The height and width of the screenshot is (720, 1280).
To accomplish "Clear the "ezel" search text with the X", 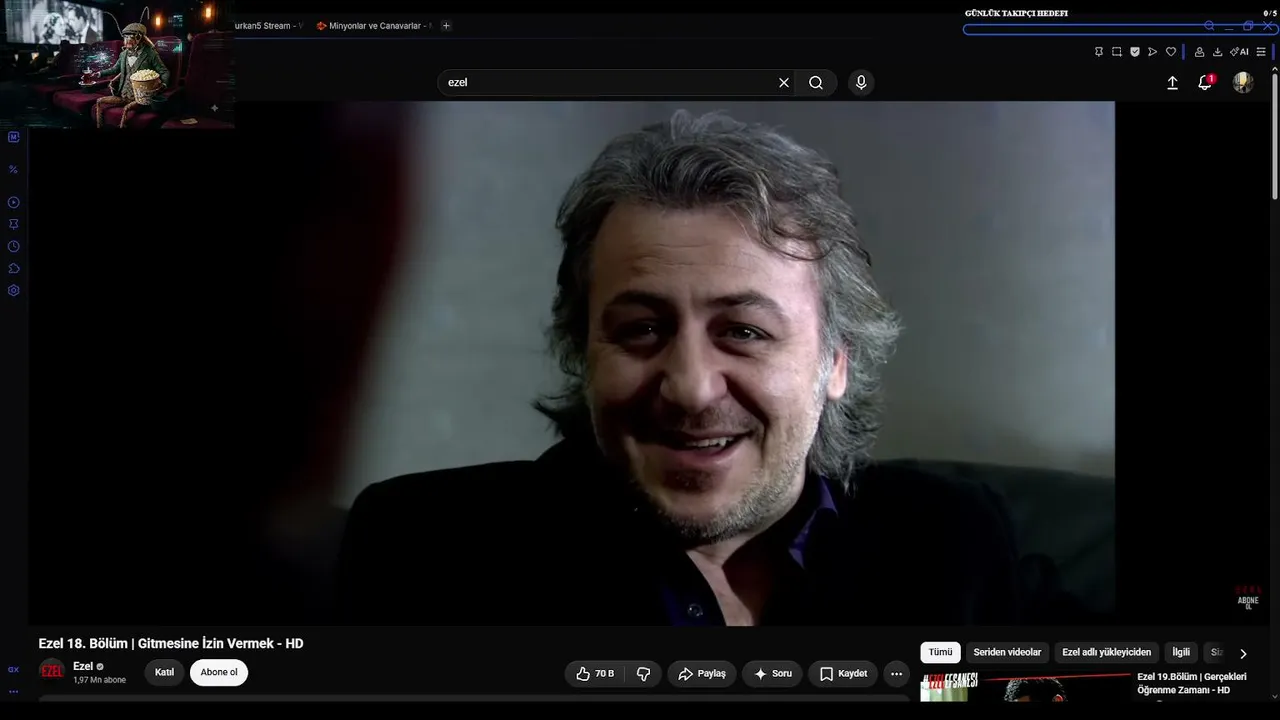I will [x=784, y=83].
